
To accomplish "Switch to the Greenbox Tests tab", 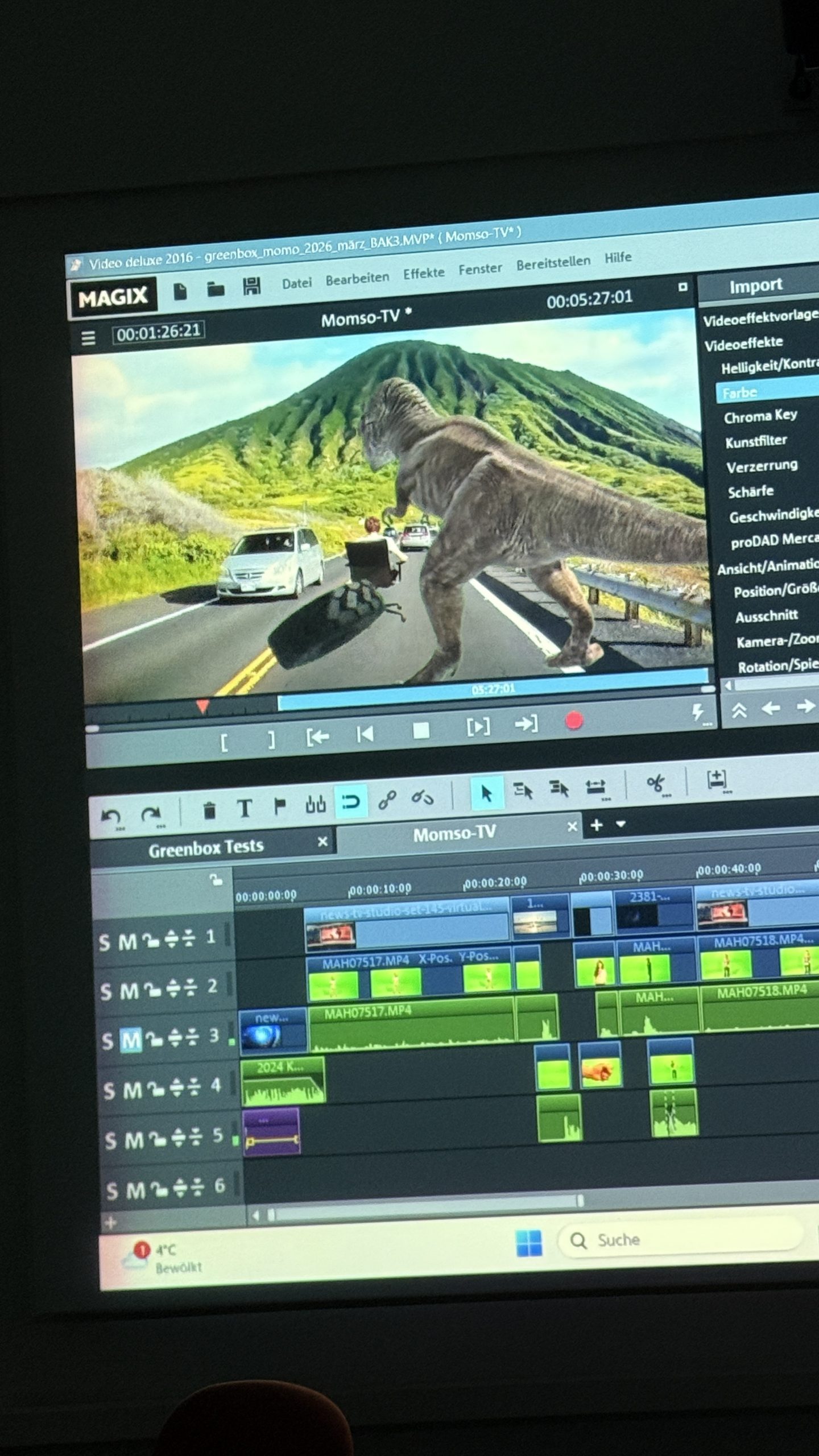I will (x=206, y=848).
